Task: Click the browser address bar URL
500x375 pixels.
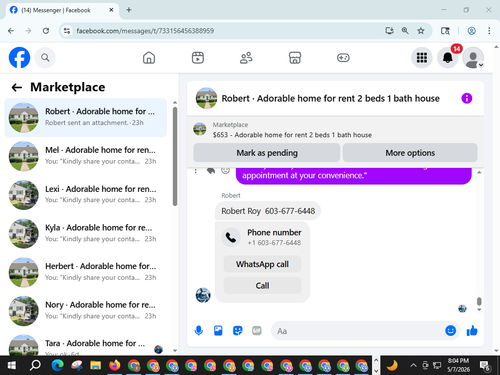Action: (145, 31)
